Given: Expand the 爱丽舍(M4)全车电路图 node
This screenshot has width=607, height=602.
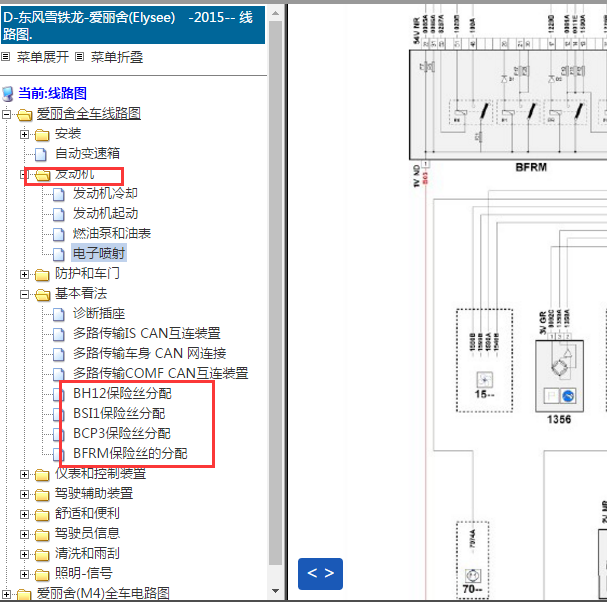Looking at the screenshot, I should [6, 594].
